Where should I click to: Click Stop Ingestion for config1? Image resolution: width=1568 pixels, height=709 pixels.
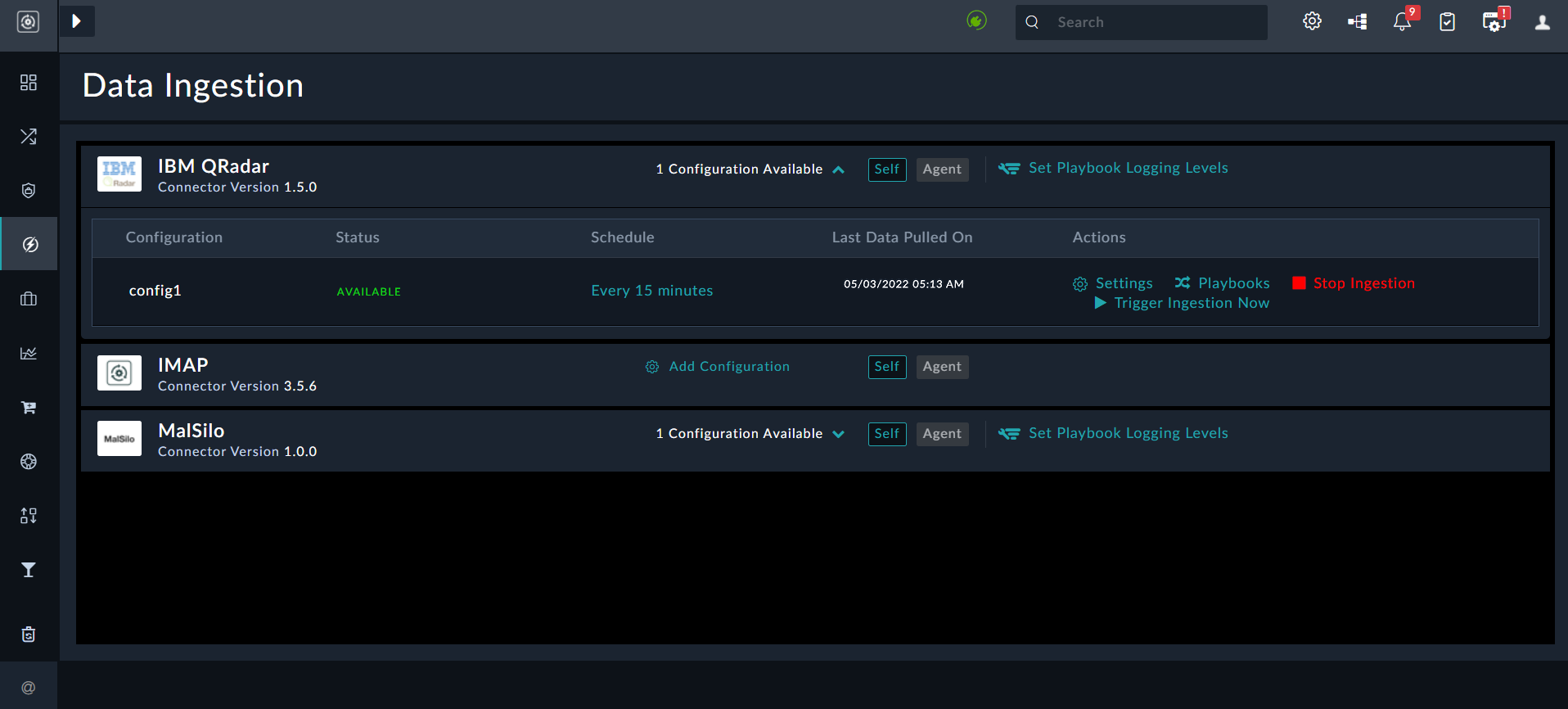click(x=1354, y=283)
